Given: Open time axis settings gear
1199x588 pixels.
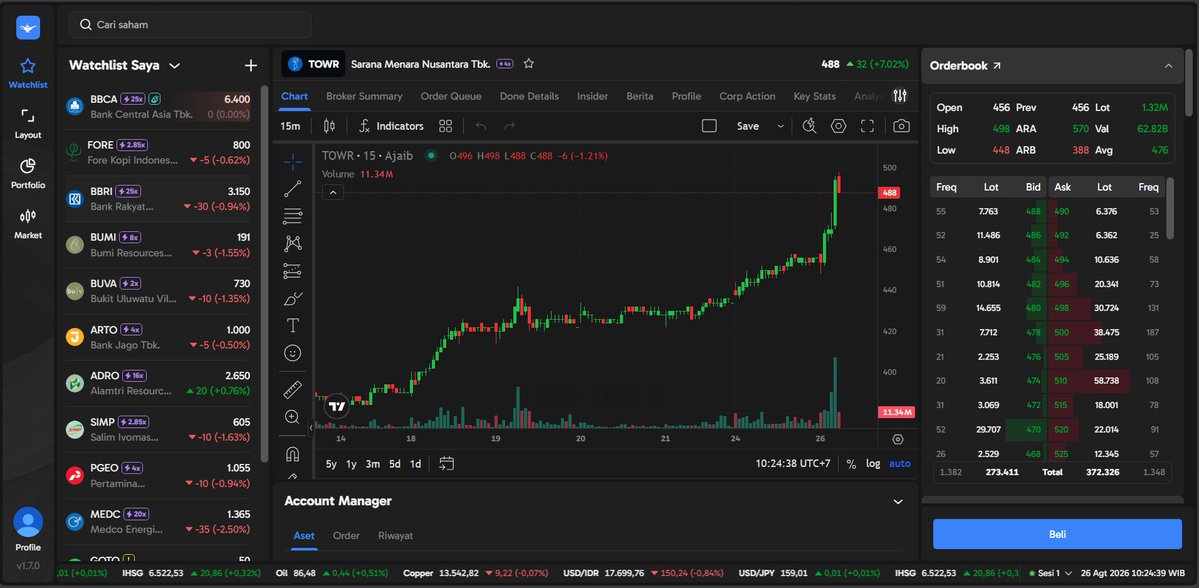Looking at the screenshot, I should 898,440.
